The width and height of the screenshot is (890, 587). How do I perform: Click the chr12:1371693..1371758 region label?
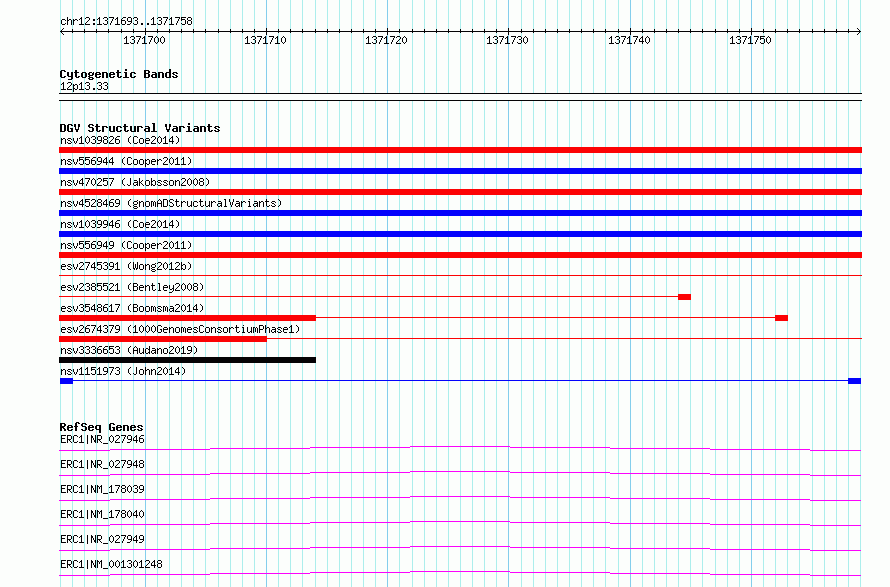126,21
